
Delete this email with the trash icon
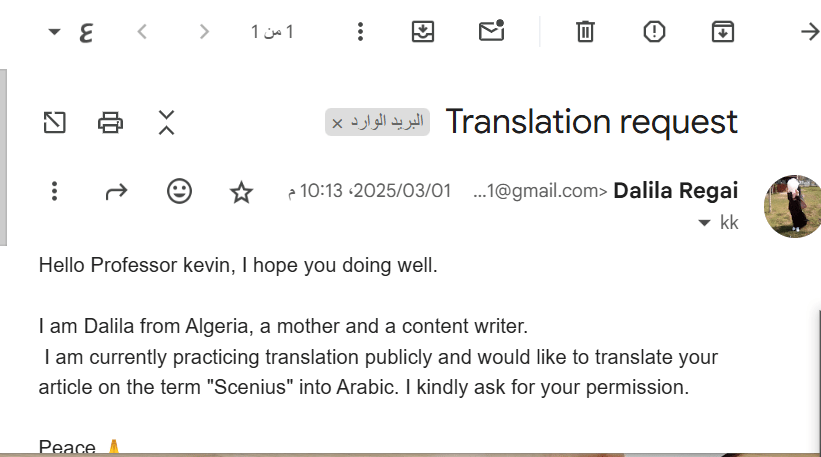[x=585, y=32]
